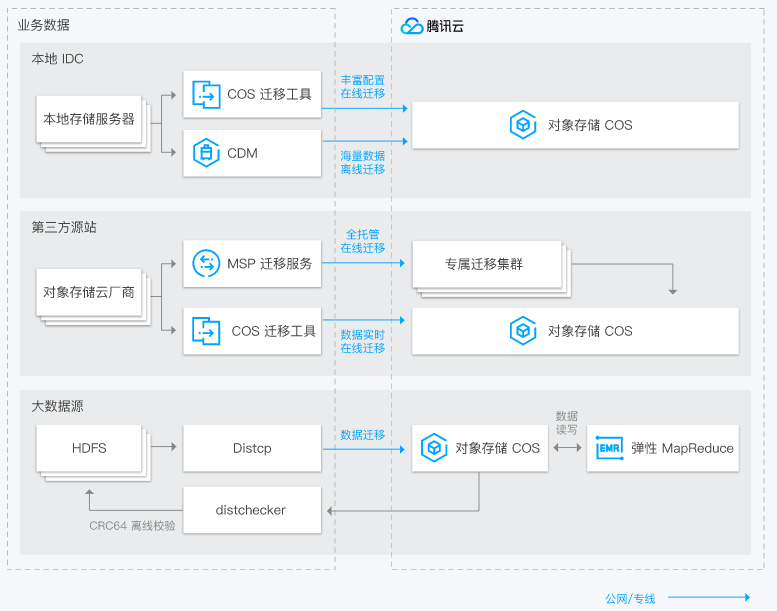Click the 大数据源 section label
777x611 pixels.
point(57,406)
